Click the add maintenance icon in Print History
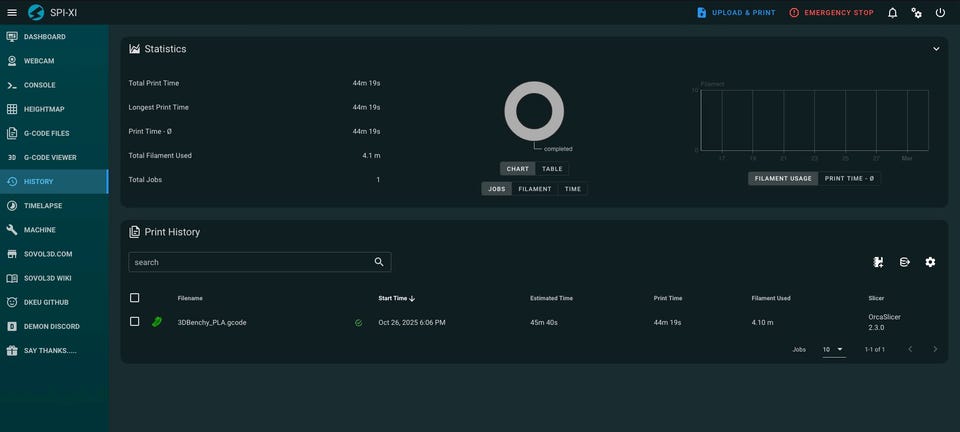This screenshot has height=432, width=960. [x=878, y=262]
